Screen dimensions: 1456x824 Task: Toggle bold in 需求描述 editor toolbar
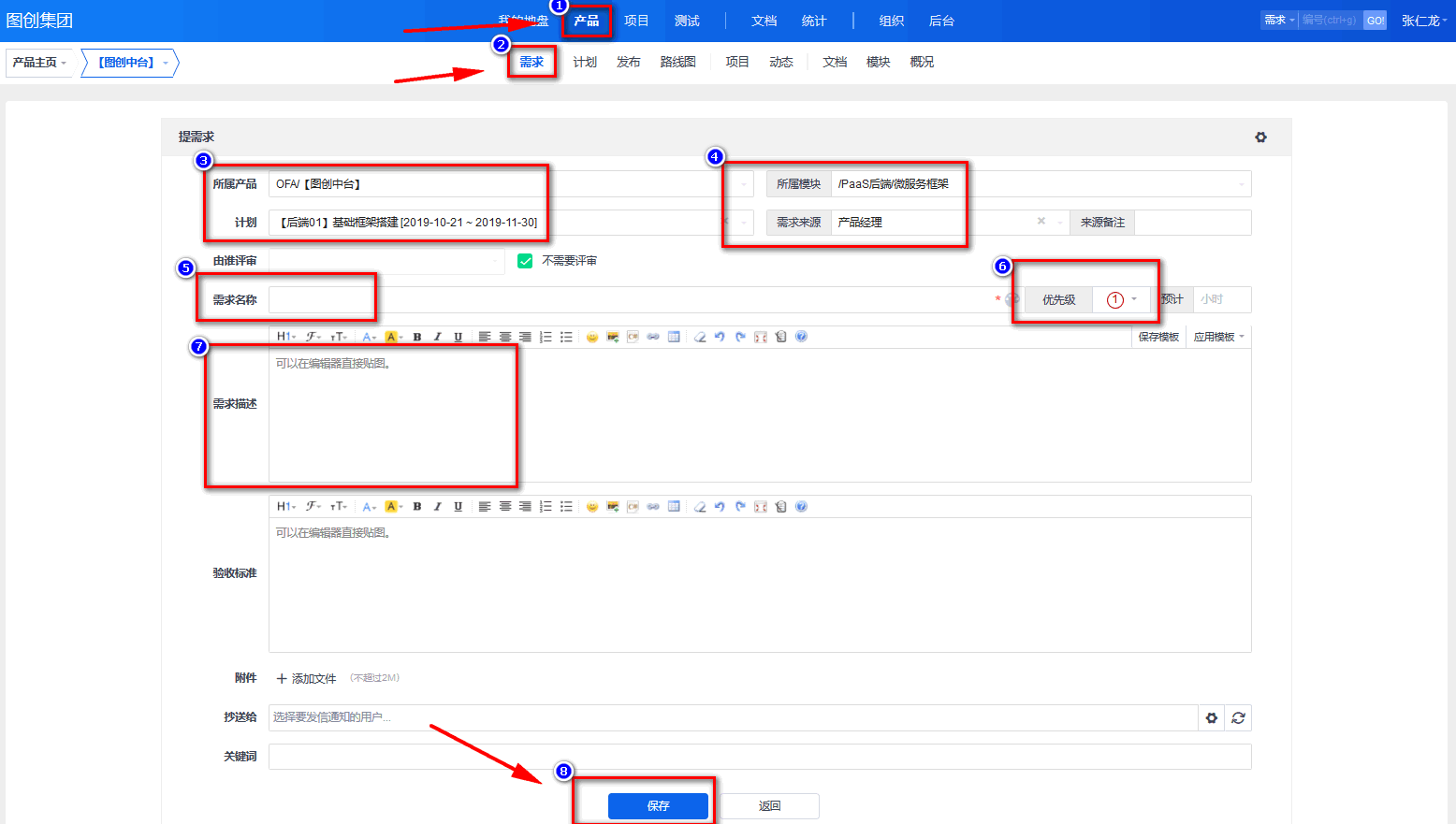coord(417,337)
